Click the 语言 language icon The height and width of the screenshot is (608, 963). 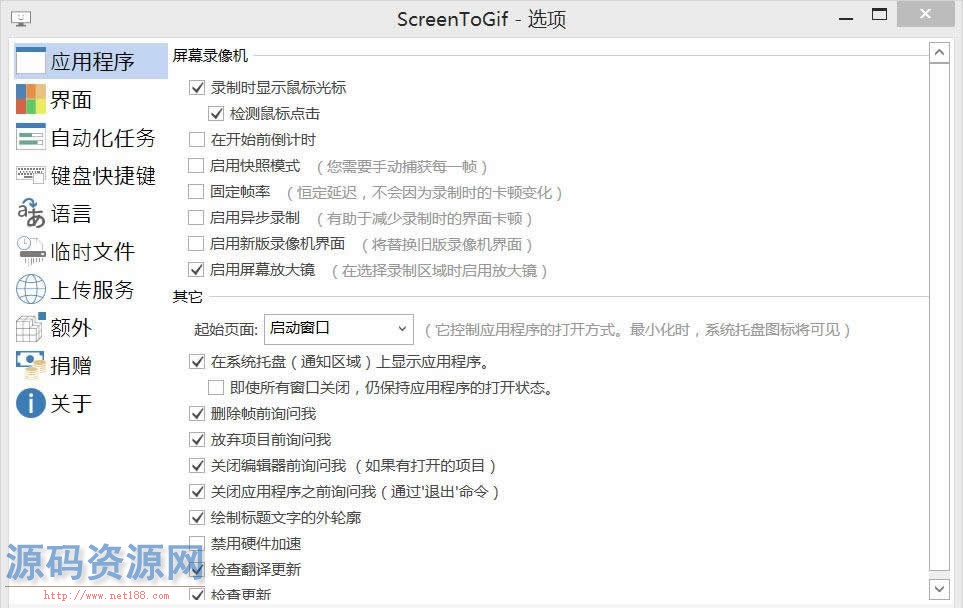click(x=30, y=213)
